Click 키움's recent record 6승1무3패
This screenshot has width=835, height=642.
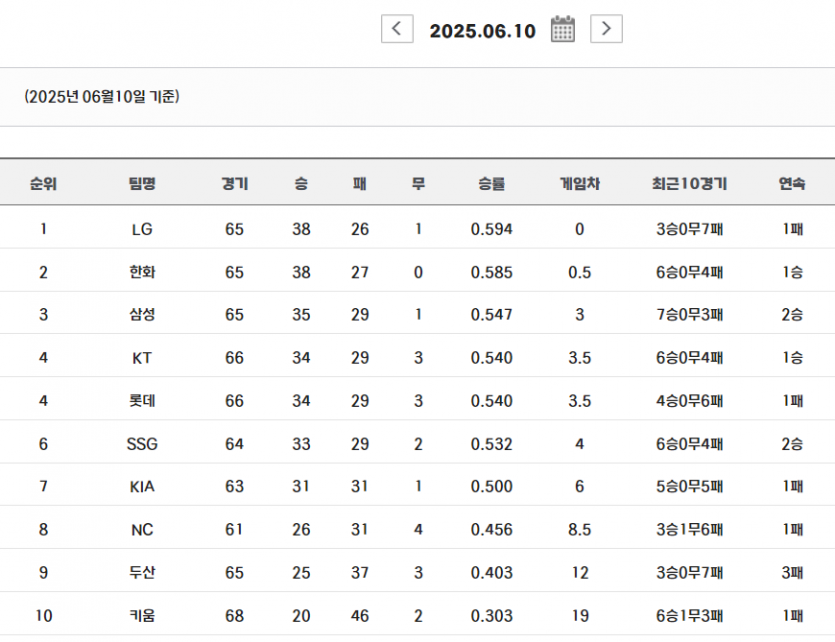click(690, 616)
